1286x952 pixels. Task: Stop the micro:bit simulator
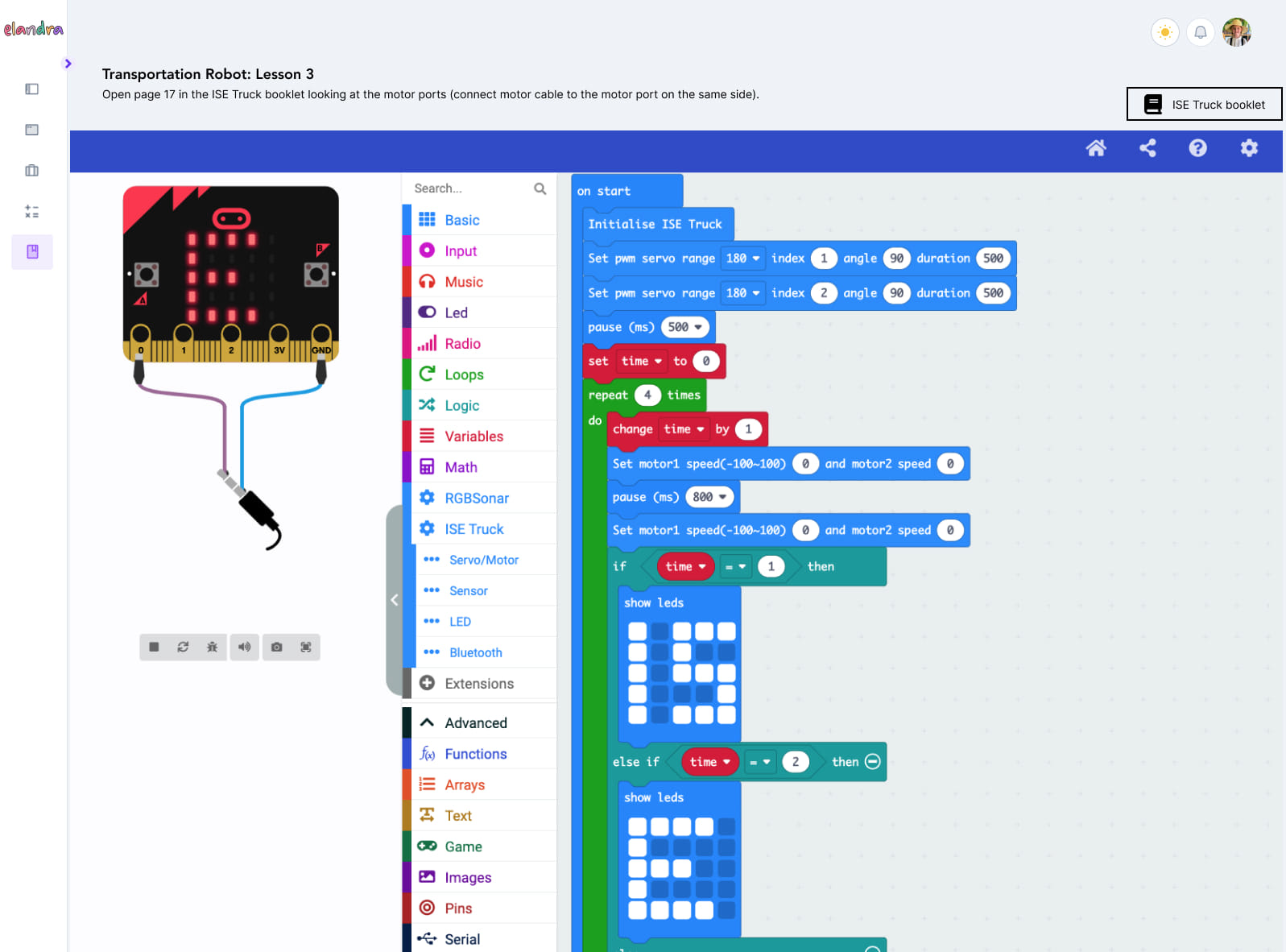point(155,648)
